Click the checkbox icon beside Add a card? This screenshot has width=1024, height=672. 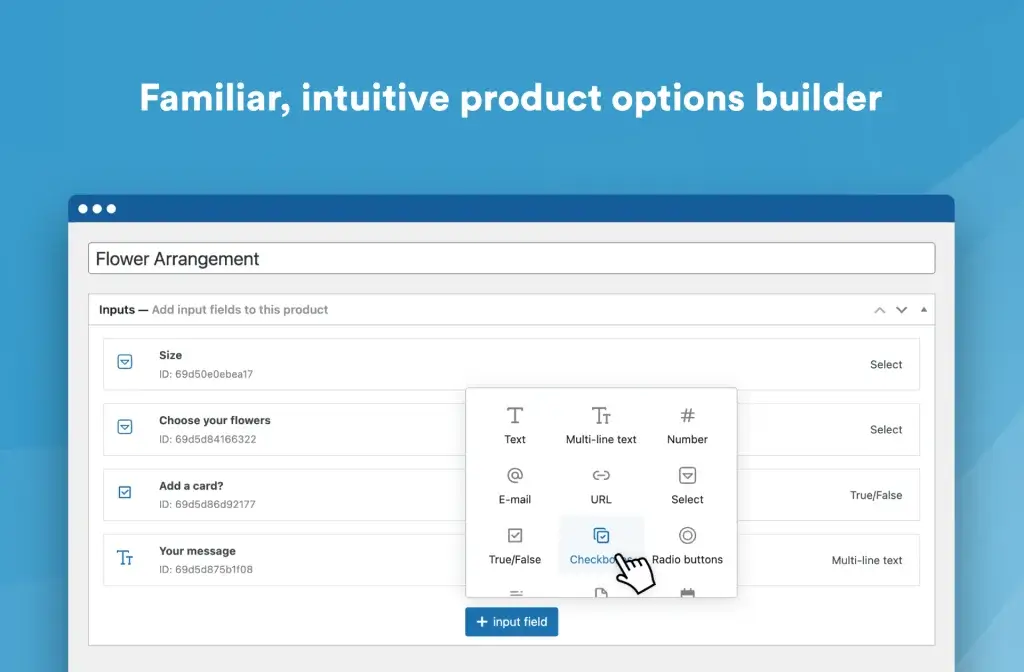125,494
